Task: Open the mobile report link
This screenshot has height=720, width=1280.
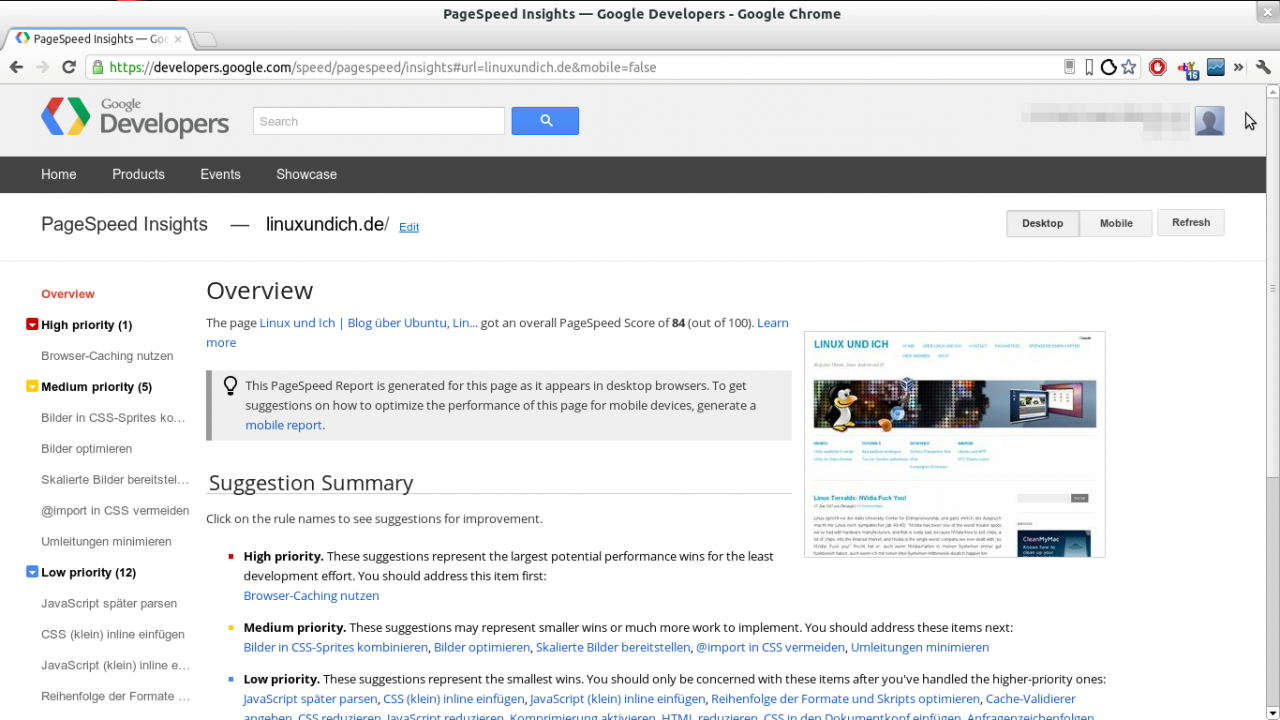Action: [284, 425]
